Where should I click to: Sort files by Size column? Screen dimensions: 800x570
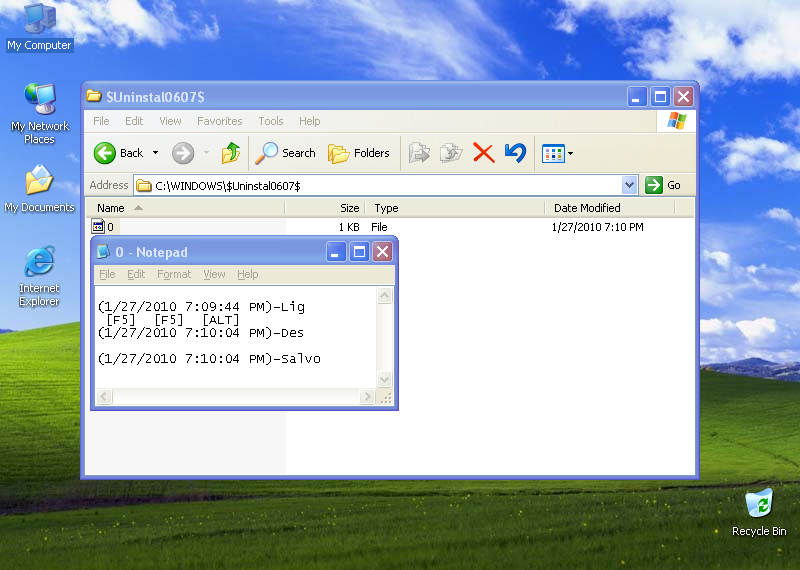(324, 208)
